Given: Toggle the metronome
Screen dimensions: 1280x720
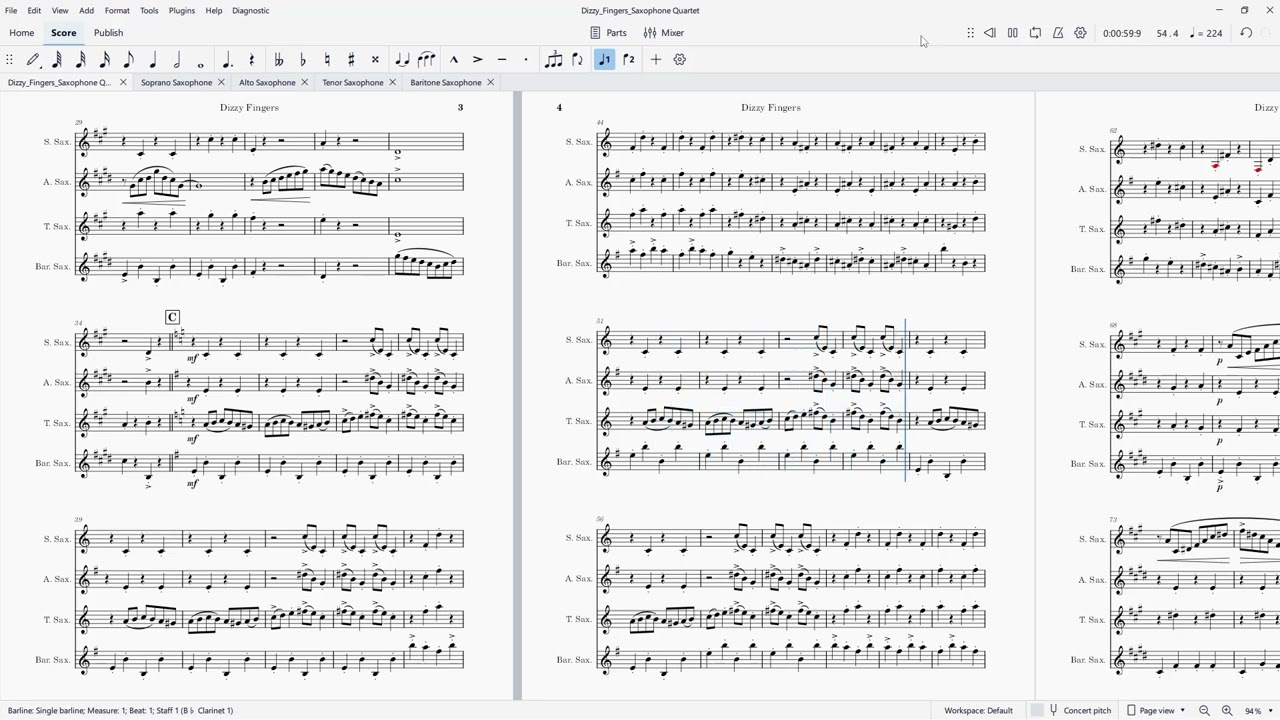Looking at the screenshot, I should [1058, 33].
